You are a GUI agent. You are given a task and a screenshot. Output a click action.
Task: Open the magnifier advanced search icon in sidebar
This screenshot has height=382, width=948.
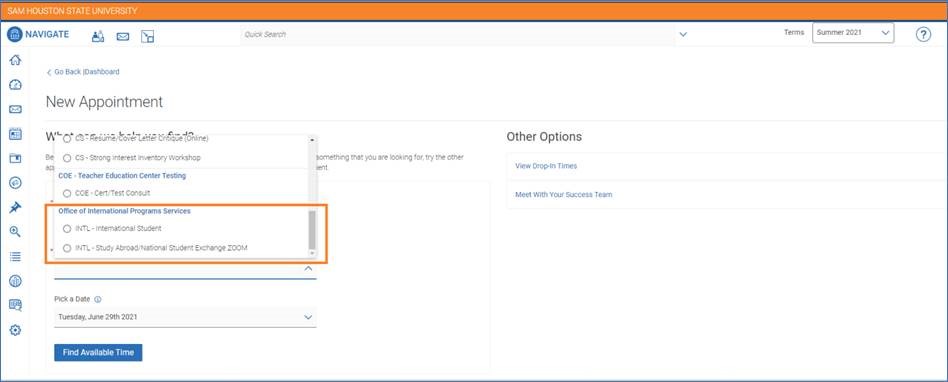(15, 231)
